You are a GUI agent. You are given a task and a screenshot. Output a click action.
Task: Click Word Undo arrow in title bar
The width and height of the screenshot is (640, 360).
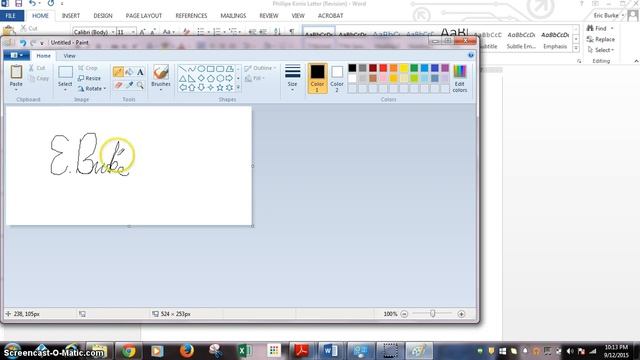click(32, 3)
